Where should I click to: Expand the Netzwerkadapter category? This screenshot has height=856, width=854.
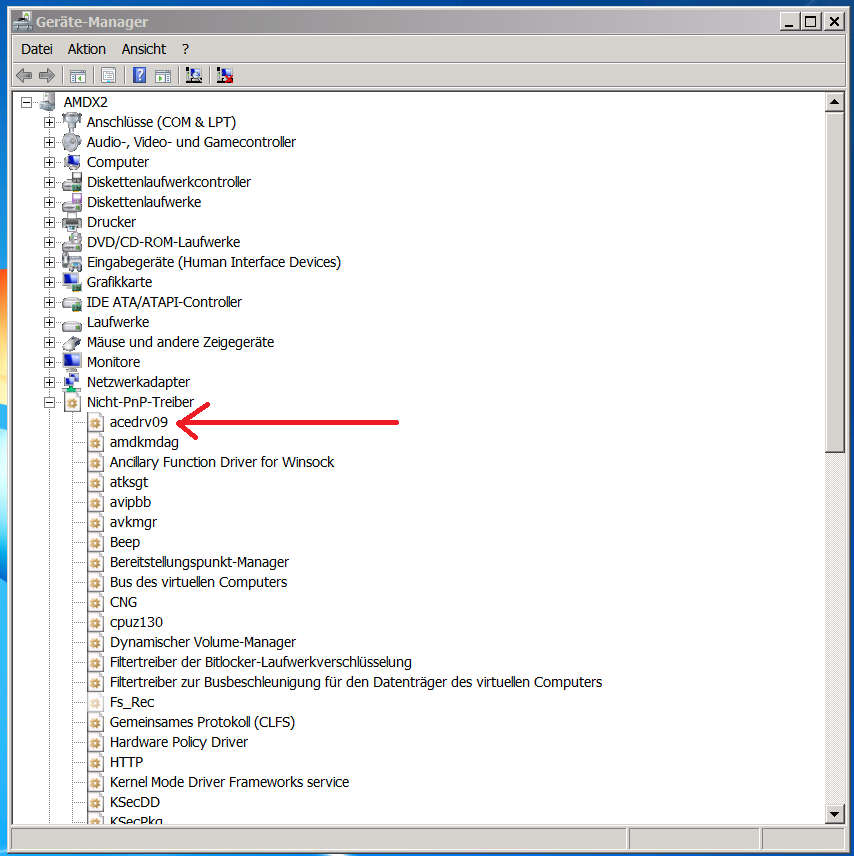tap(49, 382)
